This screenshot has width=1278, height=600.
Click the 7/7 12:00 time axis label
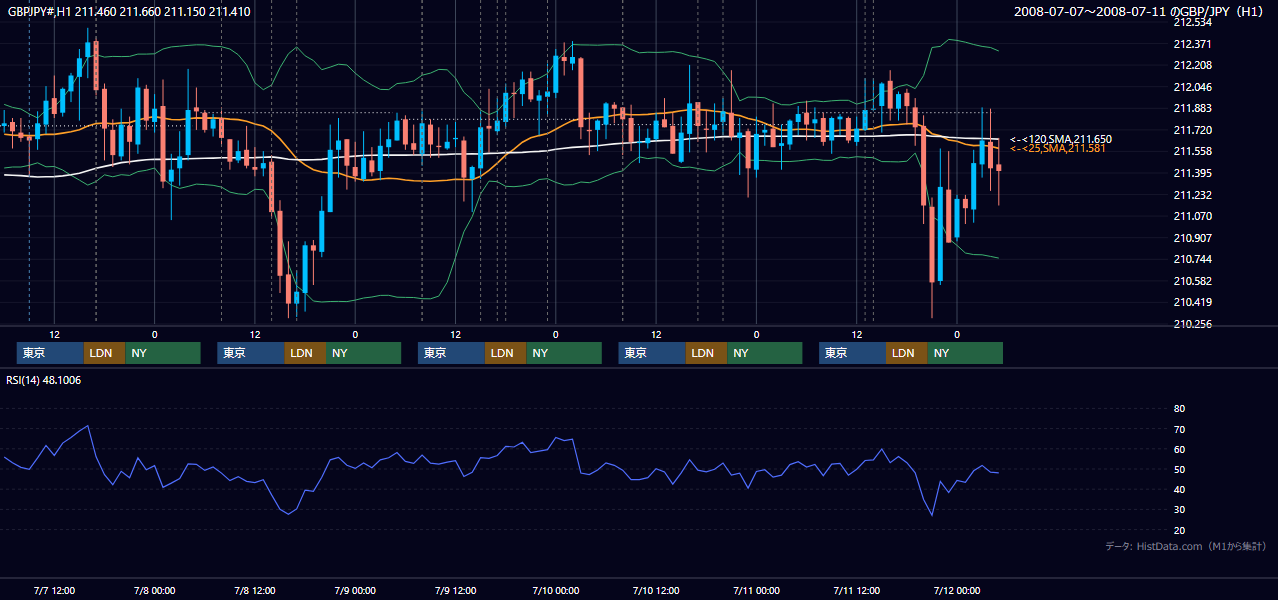point(54,590)
